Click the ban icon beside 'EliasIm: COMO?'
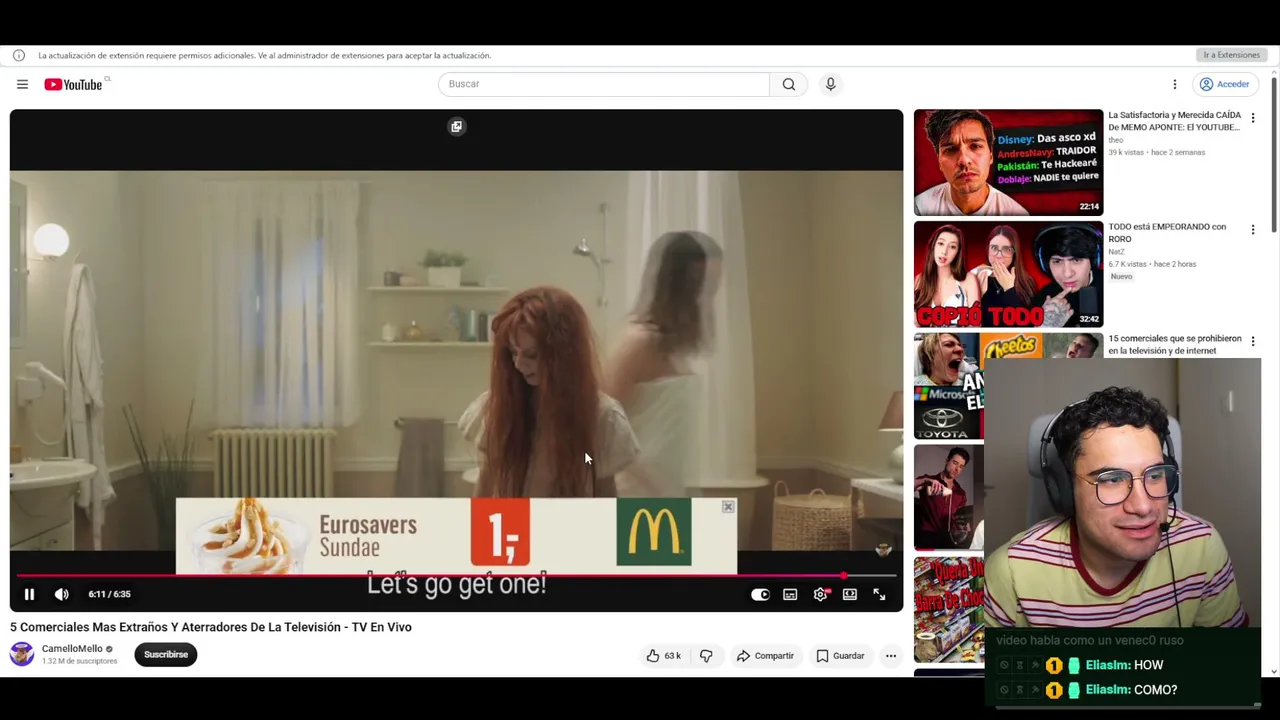Image resolution: width=1280 pixels, height=720 pixels. [1004, 690]
